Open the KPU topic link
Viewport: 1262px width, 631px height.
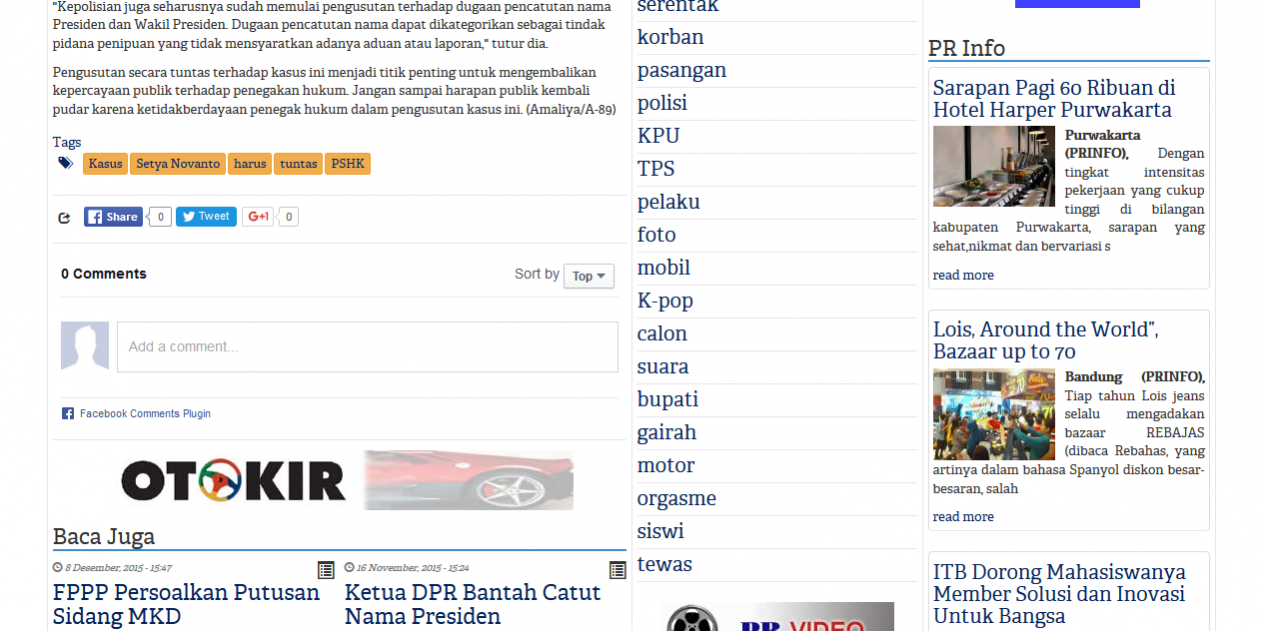point(658,136)
